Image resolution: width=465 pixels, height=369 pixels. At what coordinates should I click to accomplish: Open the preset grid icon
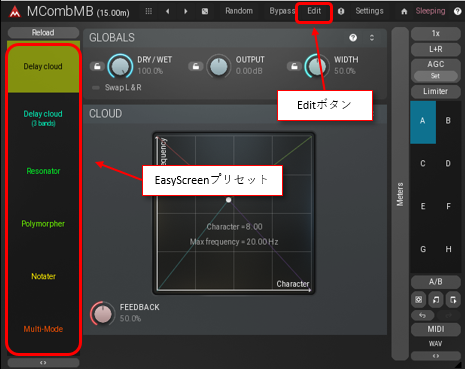[x=149, y=11]
